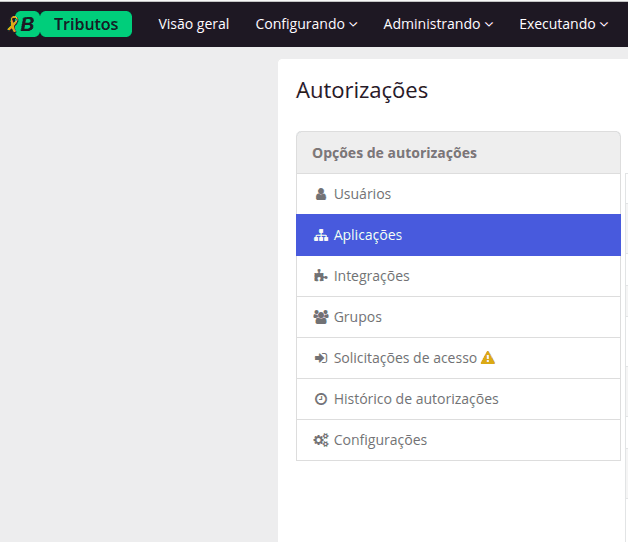The image size is (628, 542).
Task: Click the people icon beside Grupos
Action: pyautogui.click(x=321, y=317)
